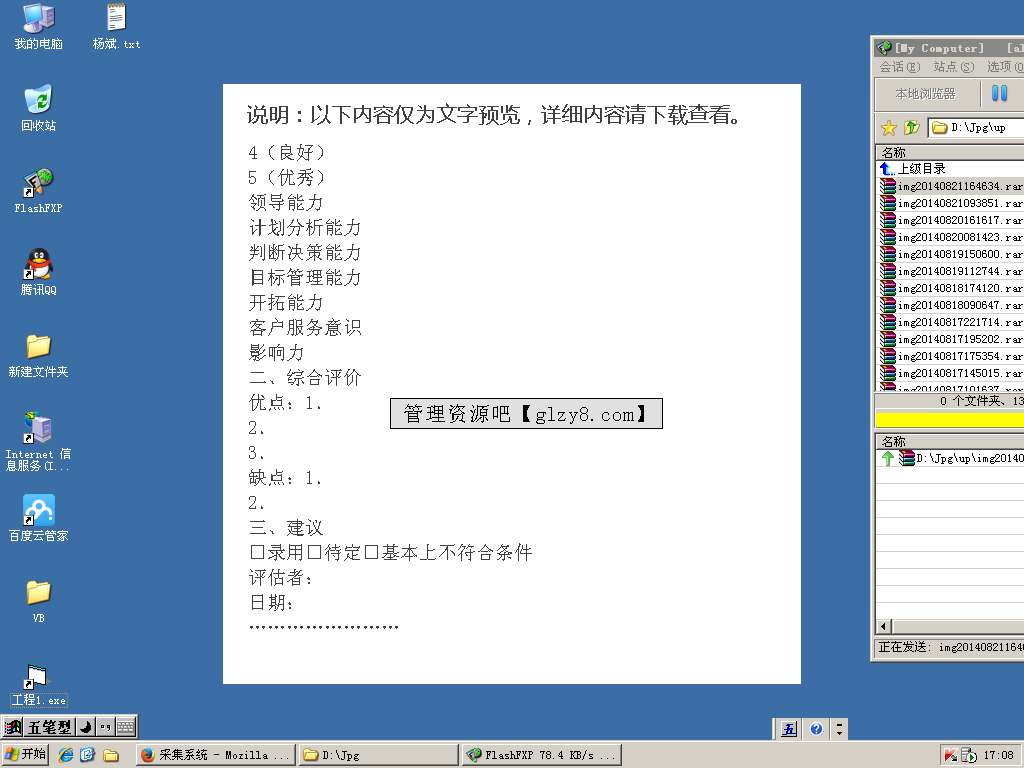This screenshot has width=1024, height=768.
Task: Open the 会话 menu in FlashFXP
Action: [x=900, y=67]
